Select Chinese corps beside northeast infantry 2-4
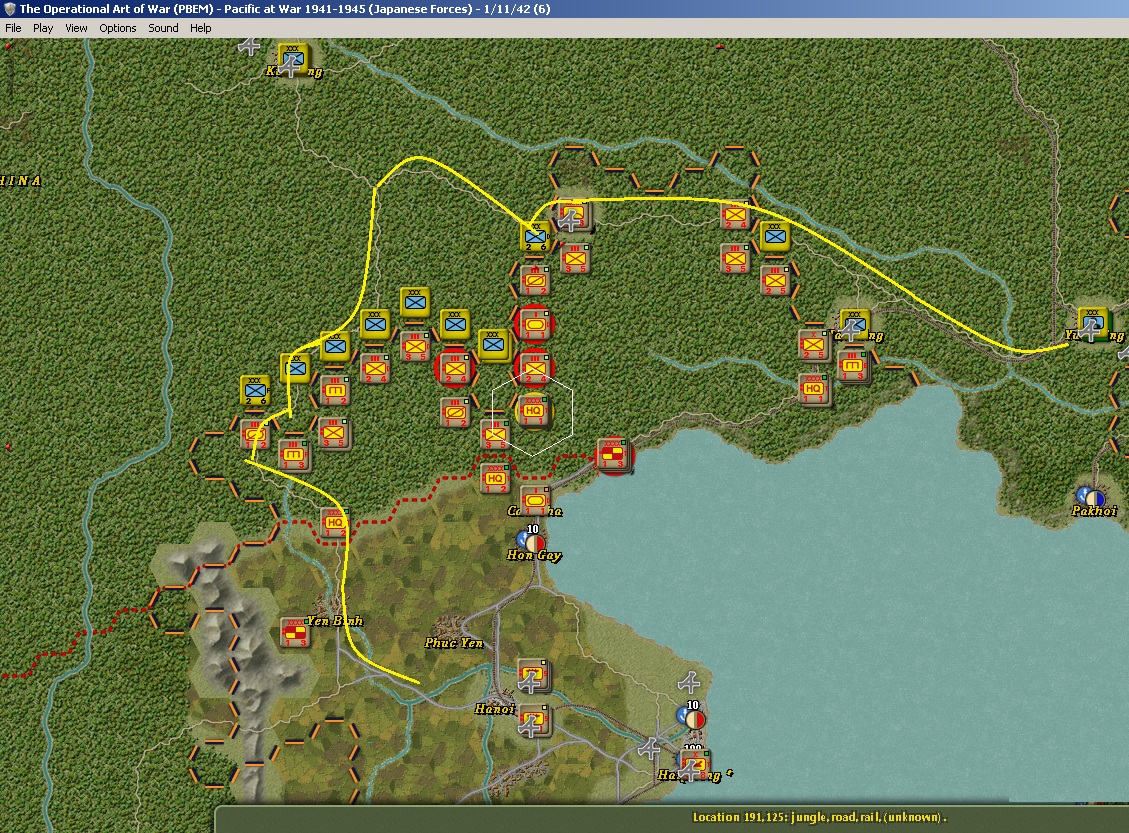The width and height of the screenshot is (1129, 833). click(x=775, y=236)
